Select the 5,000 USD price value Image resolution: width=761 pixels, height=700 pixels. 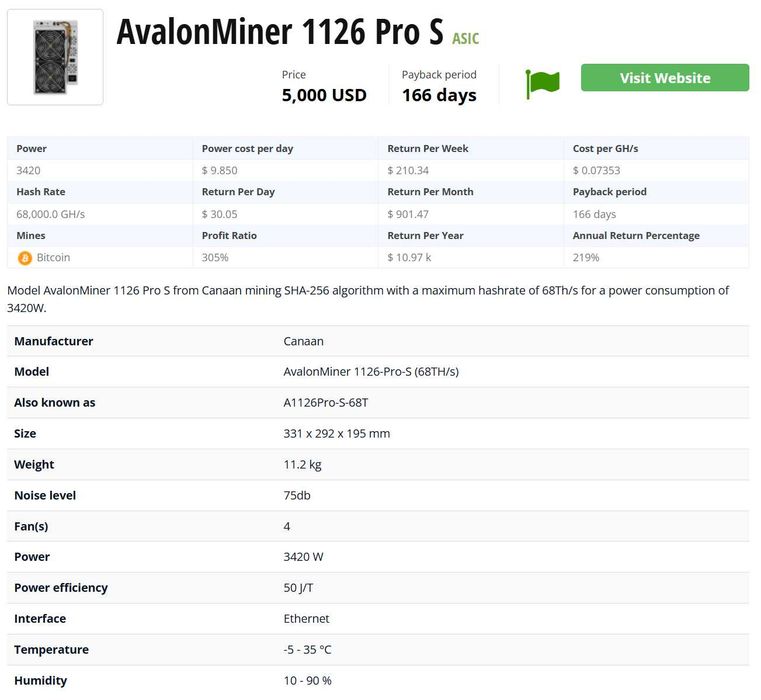(324, 95)
